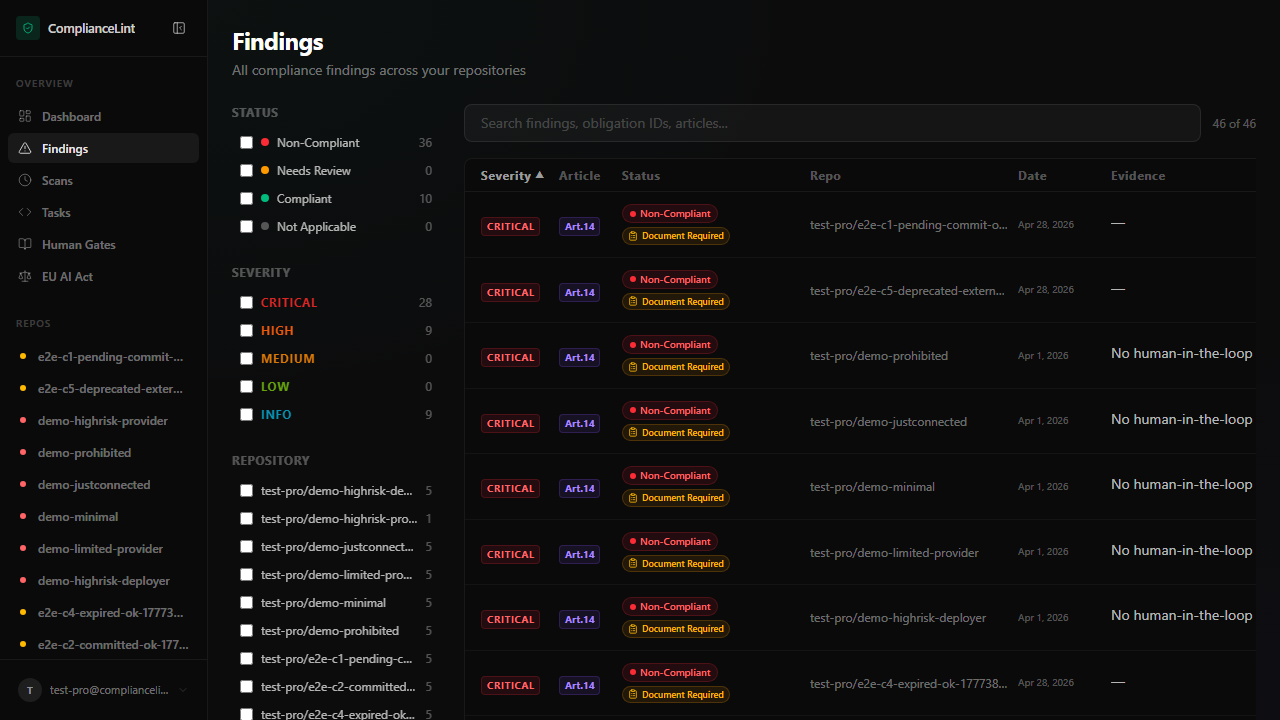The height and width of the screenshot is (720, 1280).
Task: Click the EU AI Act scales icon
Action: tap(25, 277)
